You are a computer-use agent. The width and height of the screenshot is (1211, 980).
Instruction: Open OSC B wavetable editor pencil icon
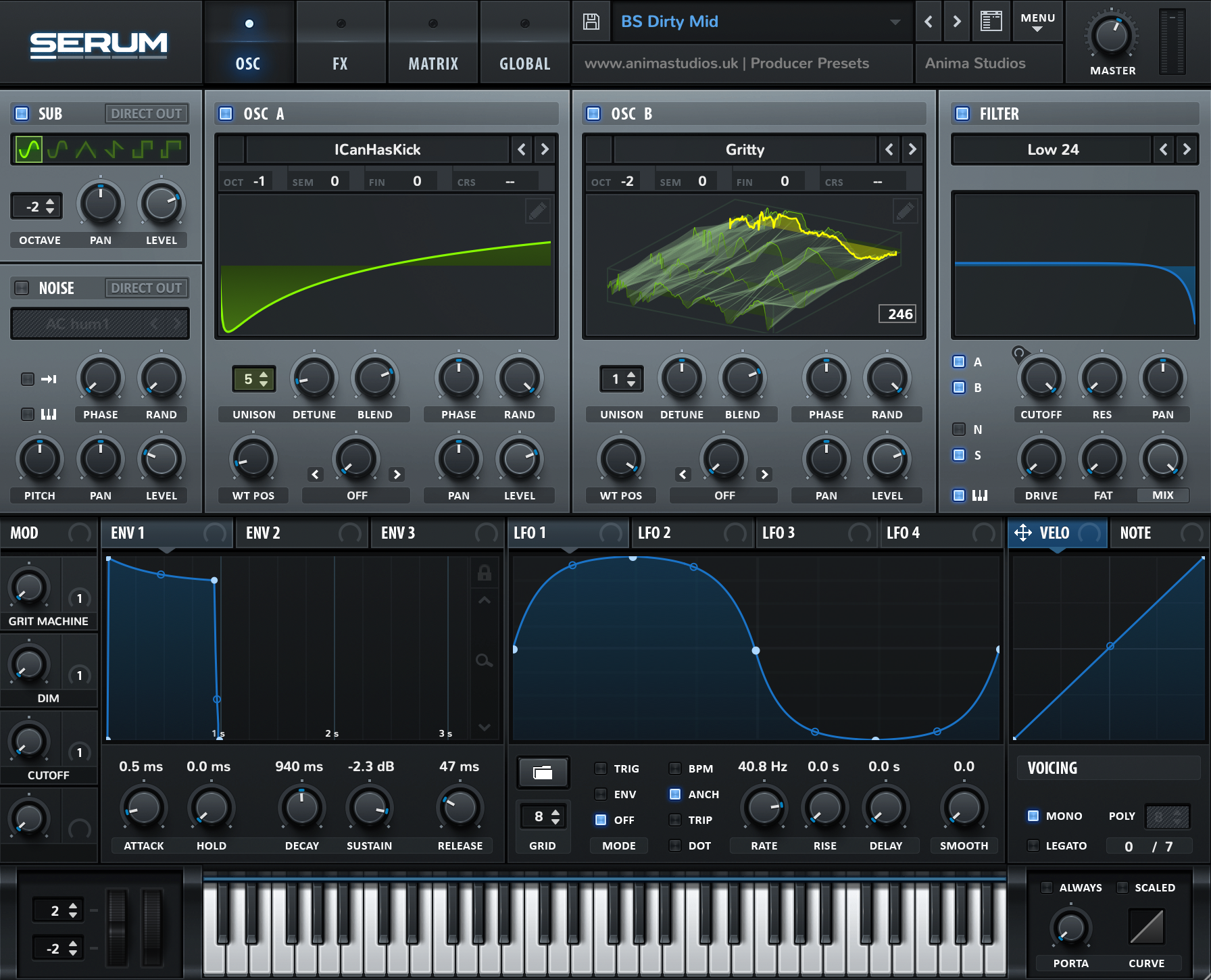[x=906, y=212]
